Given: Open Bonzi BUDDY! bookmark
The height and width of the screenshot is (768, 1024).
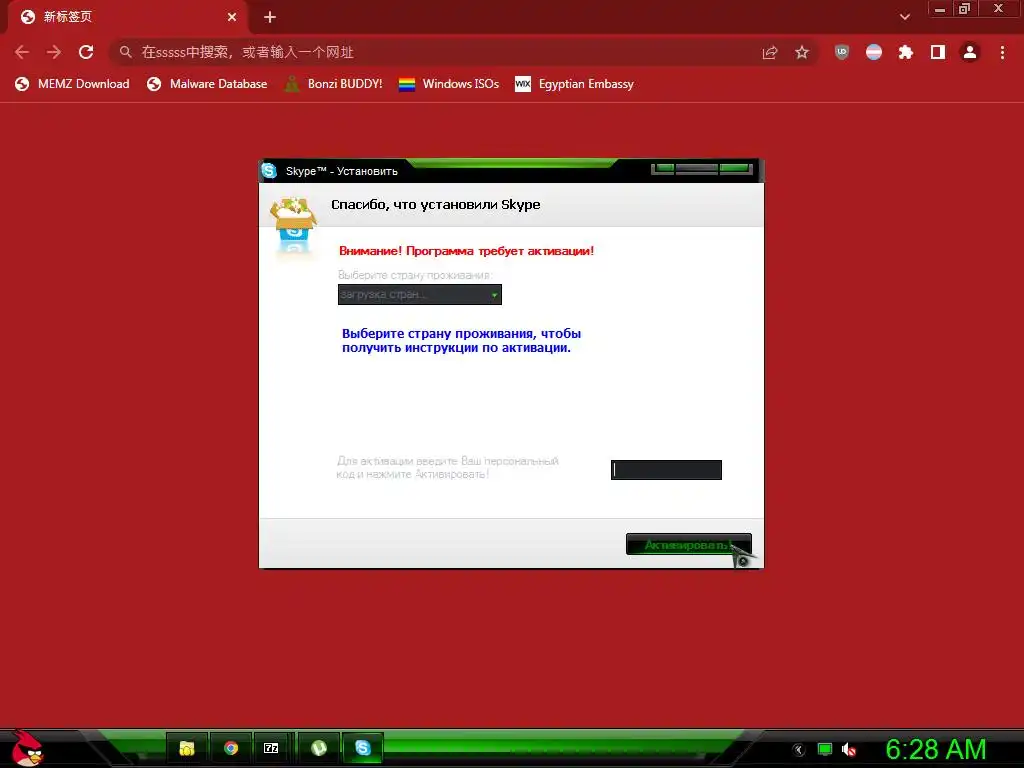Looking at the screenshot, I should [x=334, y=84].
